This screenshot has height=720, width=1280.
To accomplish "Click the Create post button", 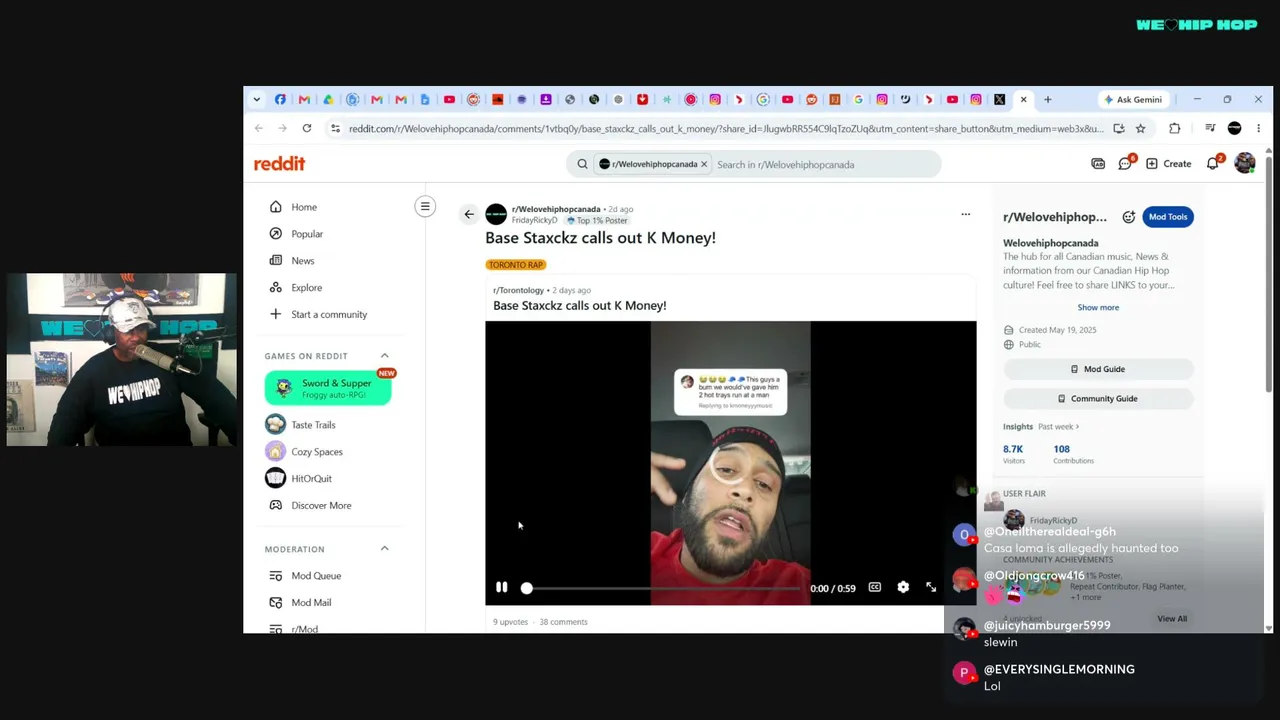I will [x=1168, y=164].
